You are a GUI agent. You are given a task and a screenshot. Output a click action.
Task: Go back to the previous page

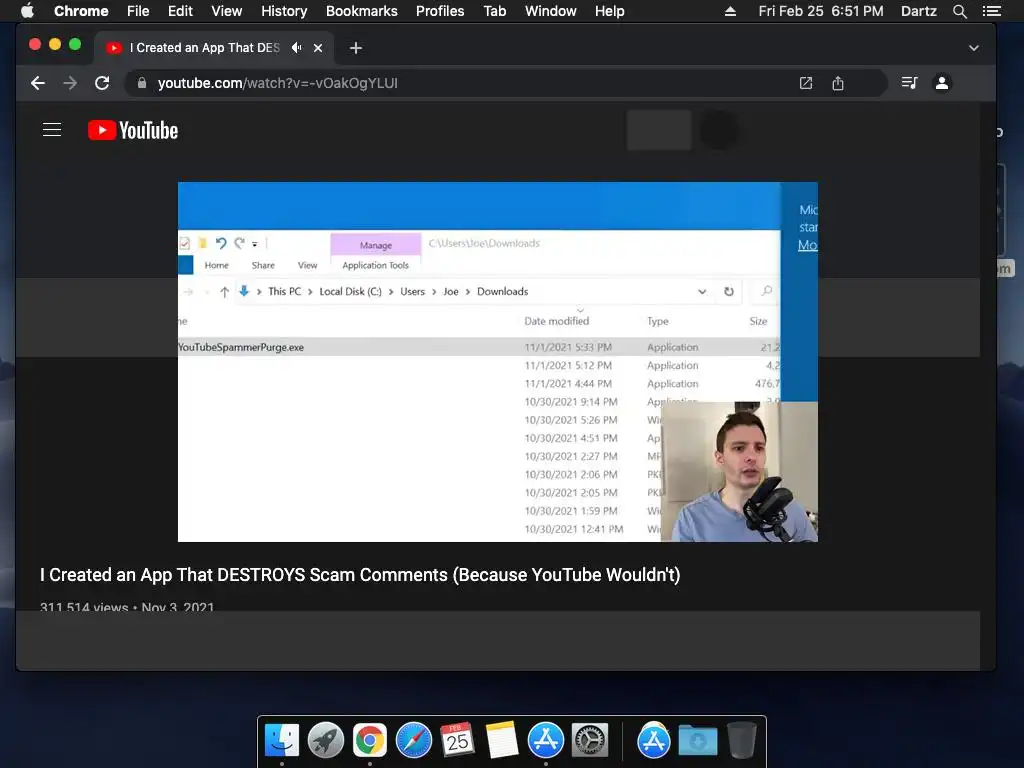click(x=38, y=83)
